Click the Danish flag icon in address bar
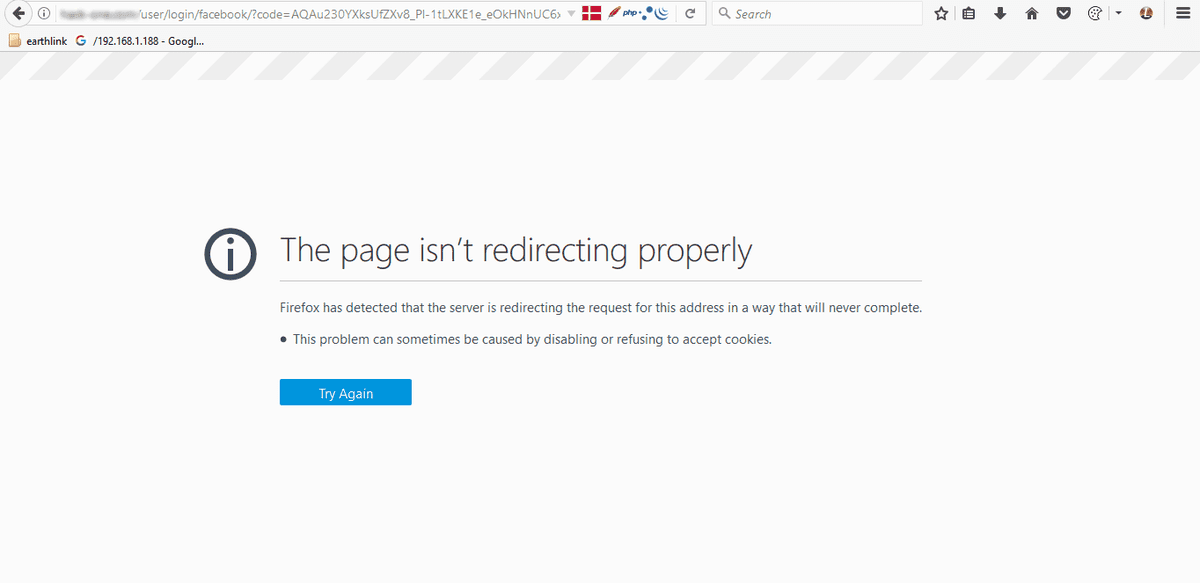 (x=591, y=14)
